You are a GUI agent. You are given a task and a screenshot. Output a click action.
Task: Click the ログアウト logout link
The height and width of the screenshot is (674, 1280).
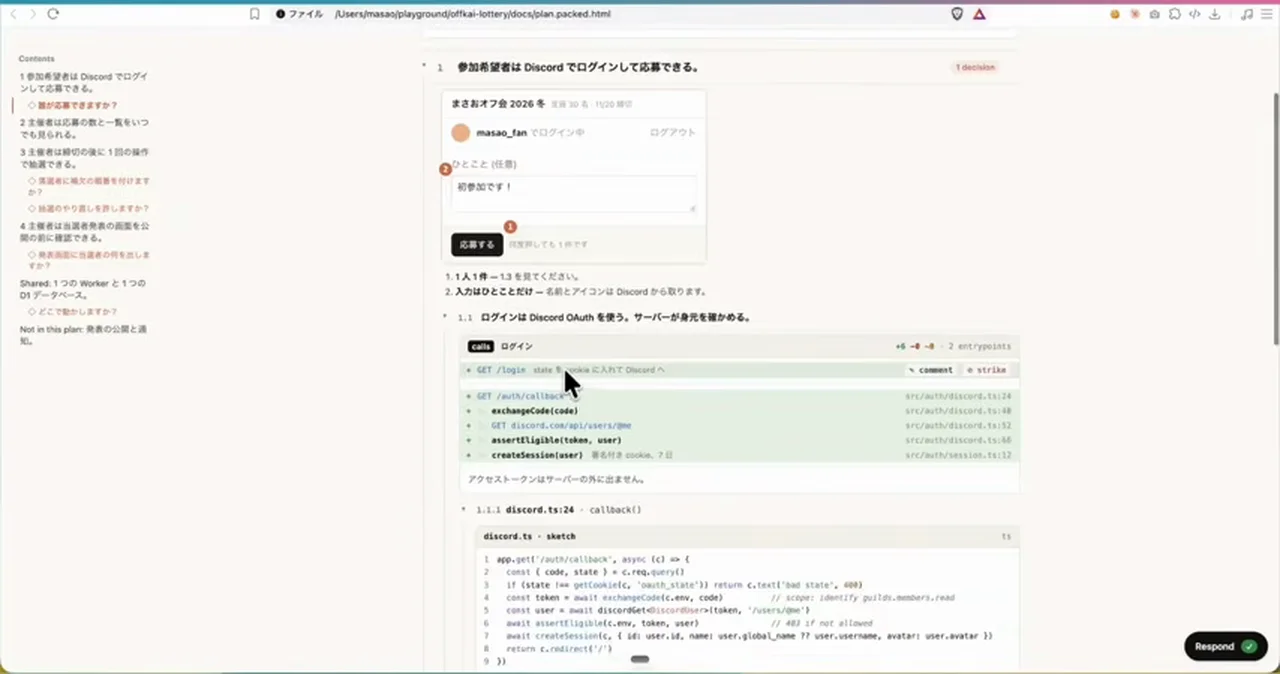[x=672, y=132]
